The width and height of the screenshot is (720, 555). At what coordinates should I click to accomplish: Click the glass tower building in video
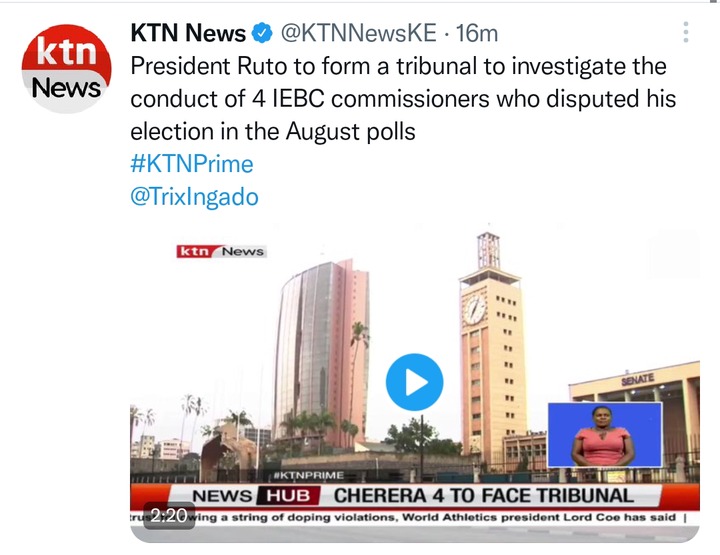coord(321,351)
